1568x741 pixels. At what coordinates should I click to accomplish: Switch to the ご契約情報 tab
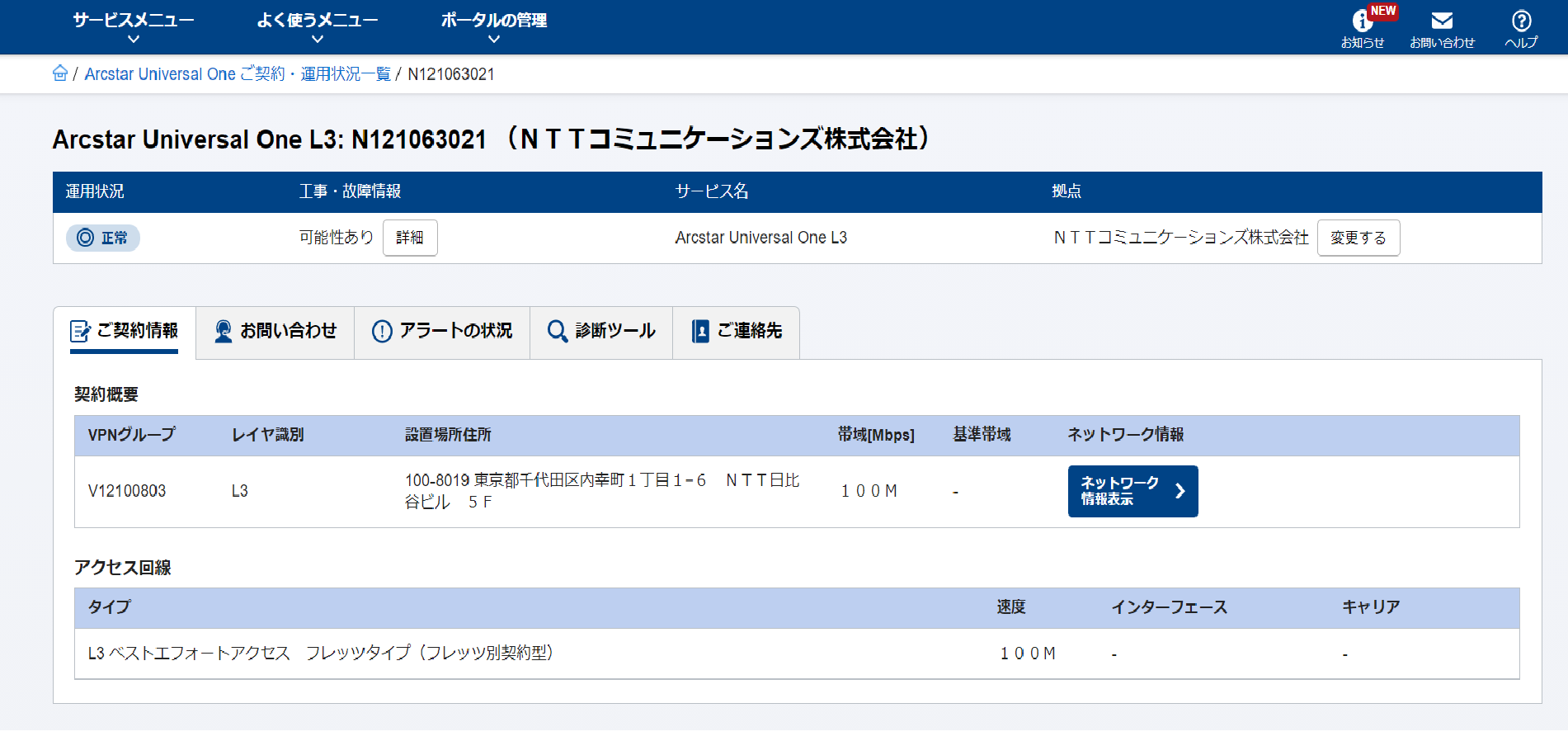[125, 333]
